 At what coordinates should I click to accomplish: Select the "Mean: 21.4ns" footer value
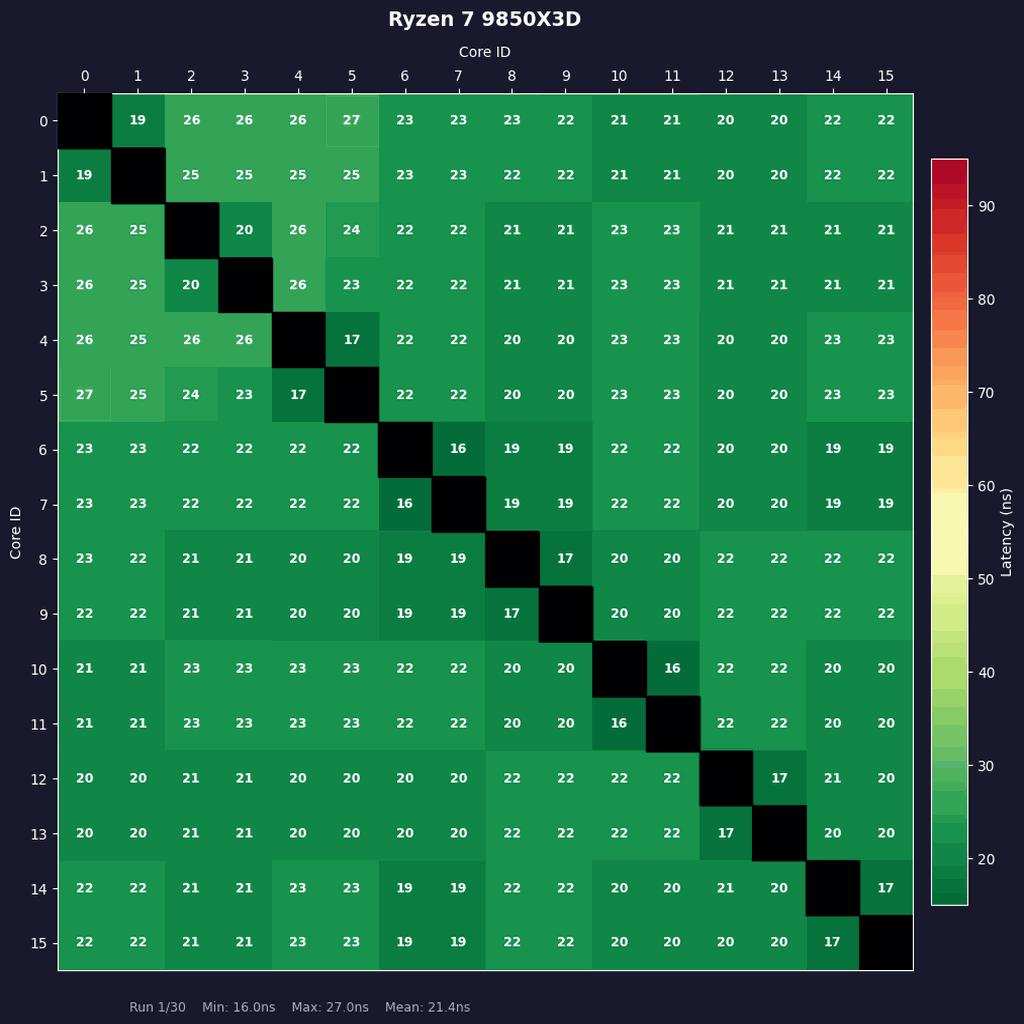427,1007
